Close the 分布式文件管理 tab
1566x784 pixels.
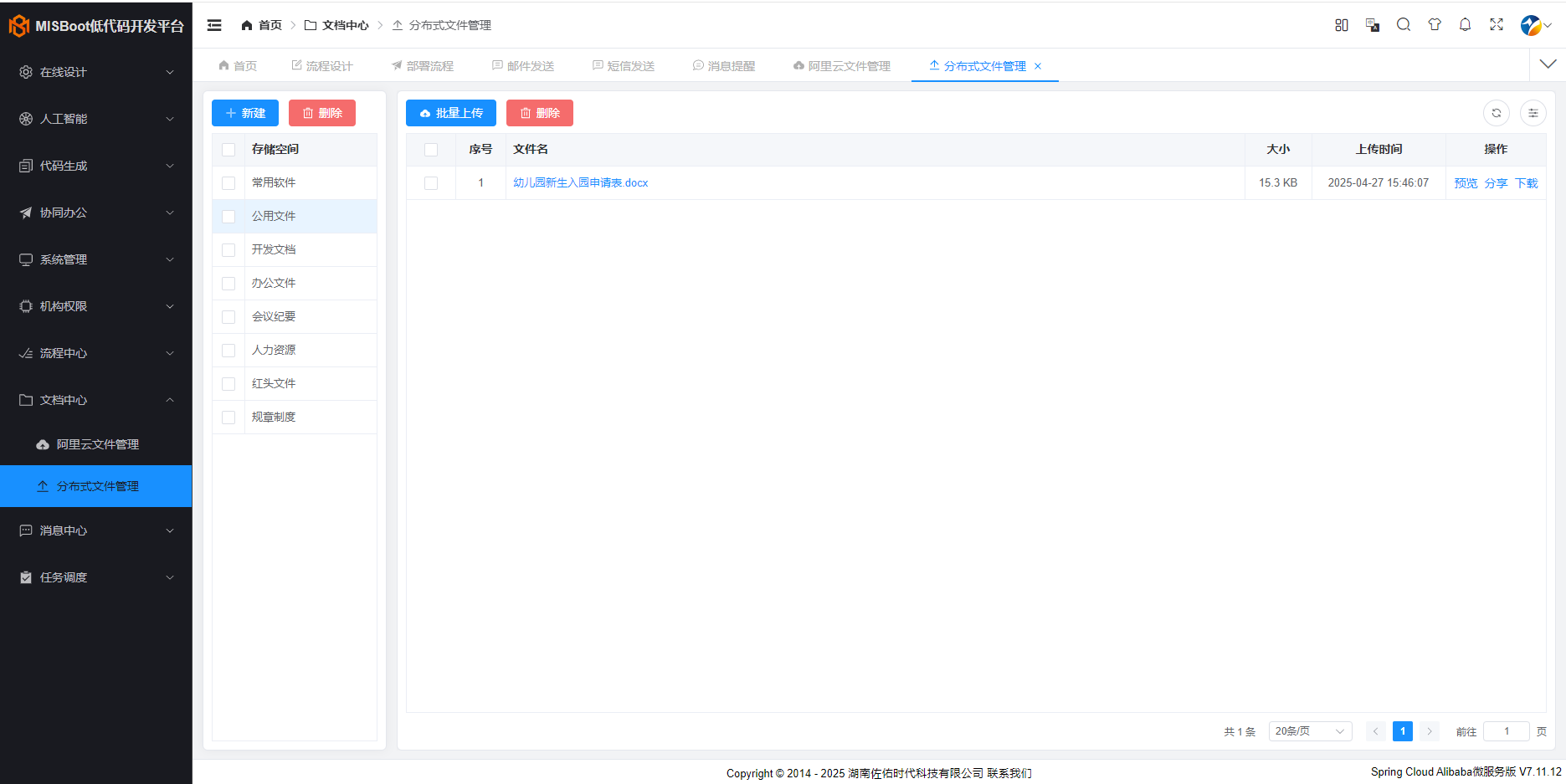point(1038,66)
